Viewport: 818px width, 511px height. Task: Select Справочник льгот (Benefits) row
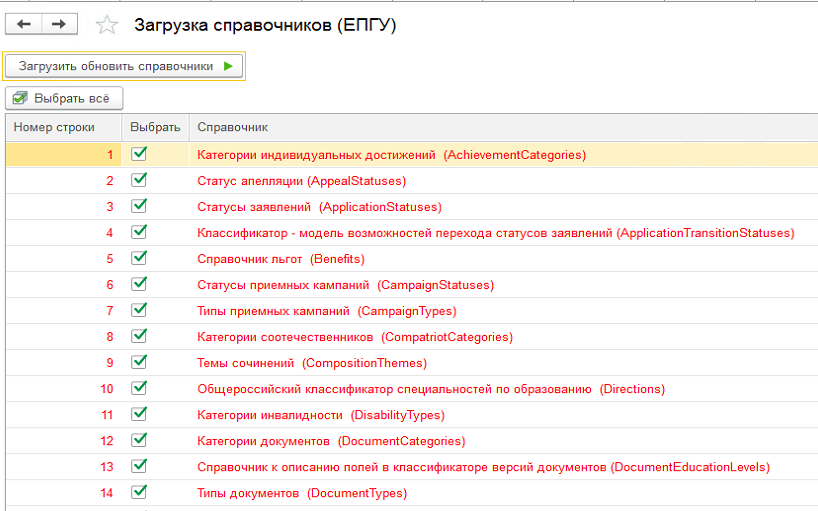click(281, 259)
